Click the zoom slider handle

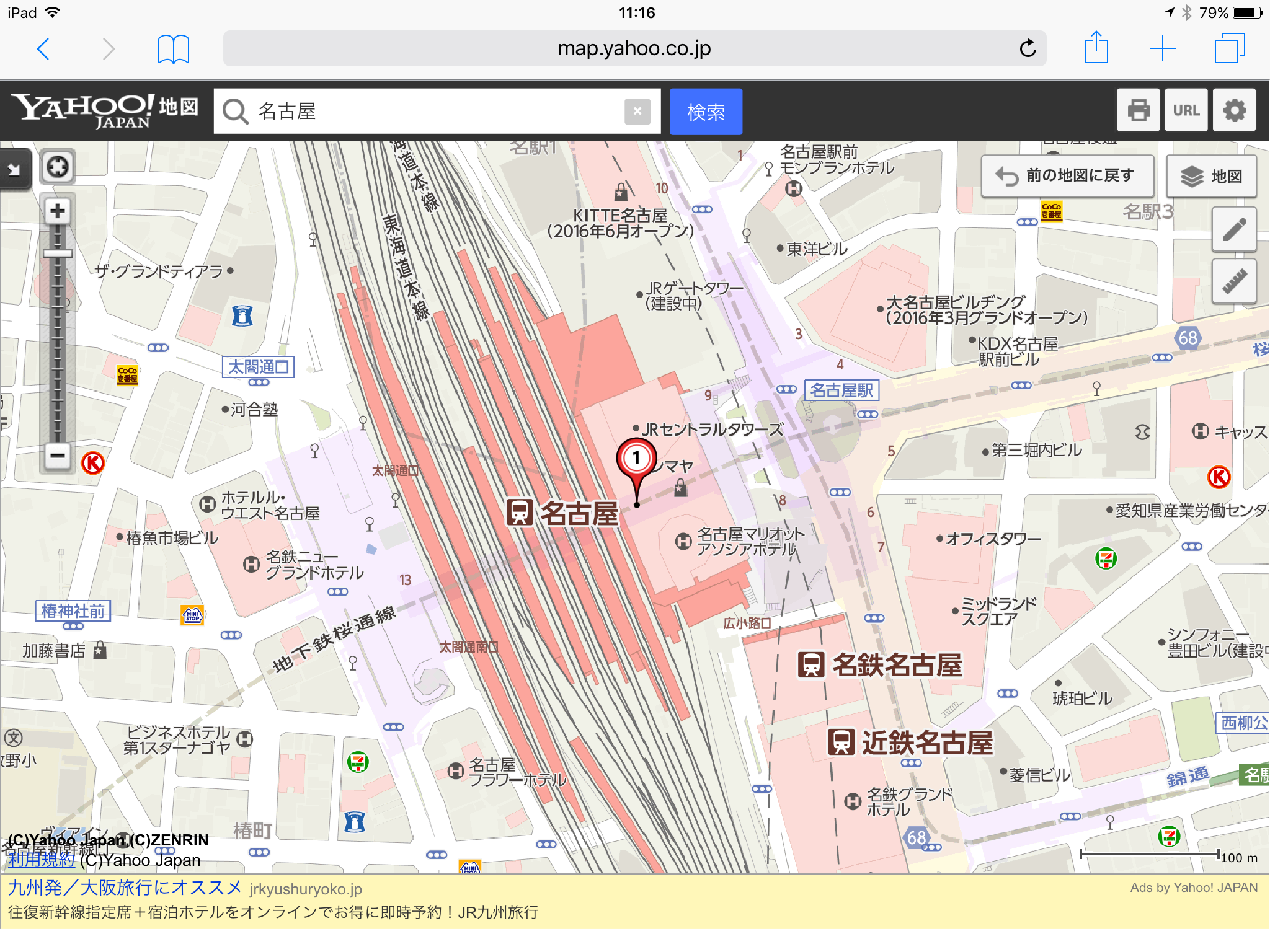click(x=57, y=253)
